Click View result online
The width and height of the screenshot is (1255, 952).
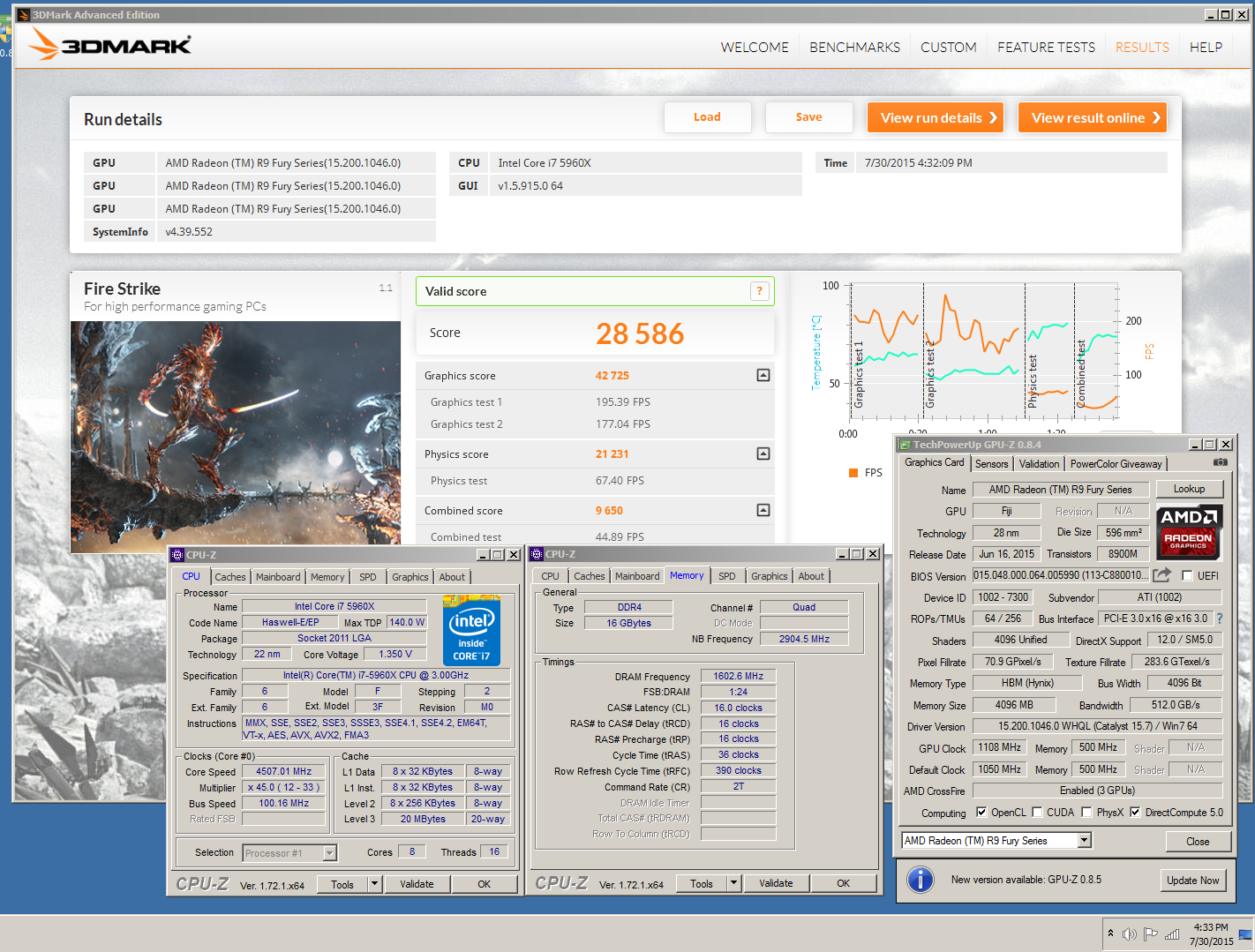(x=1092, y=117)
